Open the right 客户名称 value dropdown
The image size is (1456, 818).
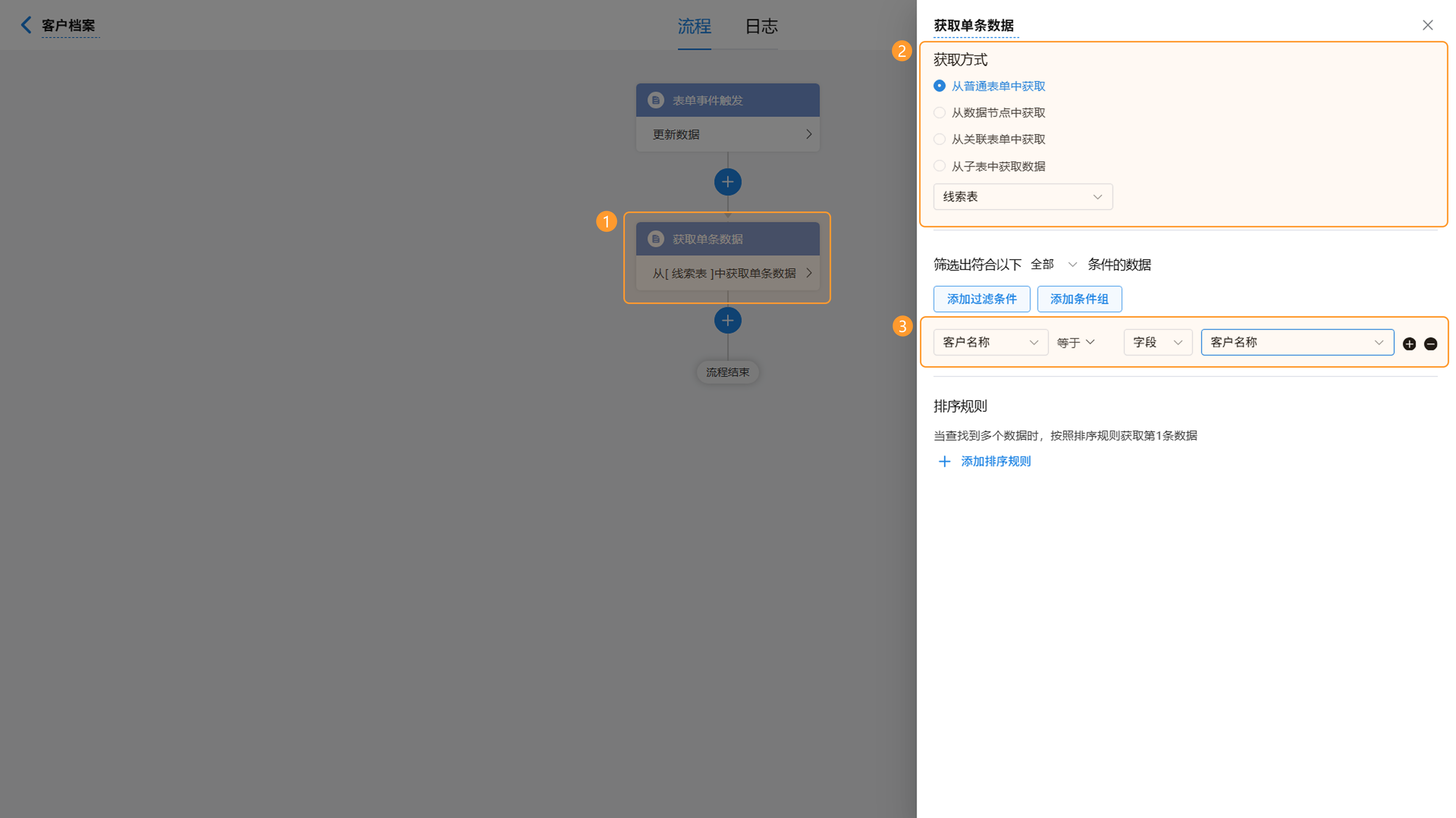pyautogui.click(x=1297, y=342)
